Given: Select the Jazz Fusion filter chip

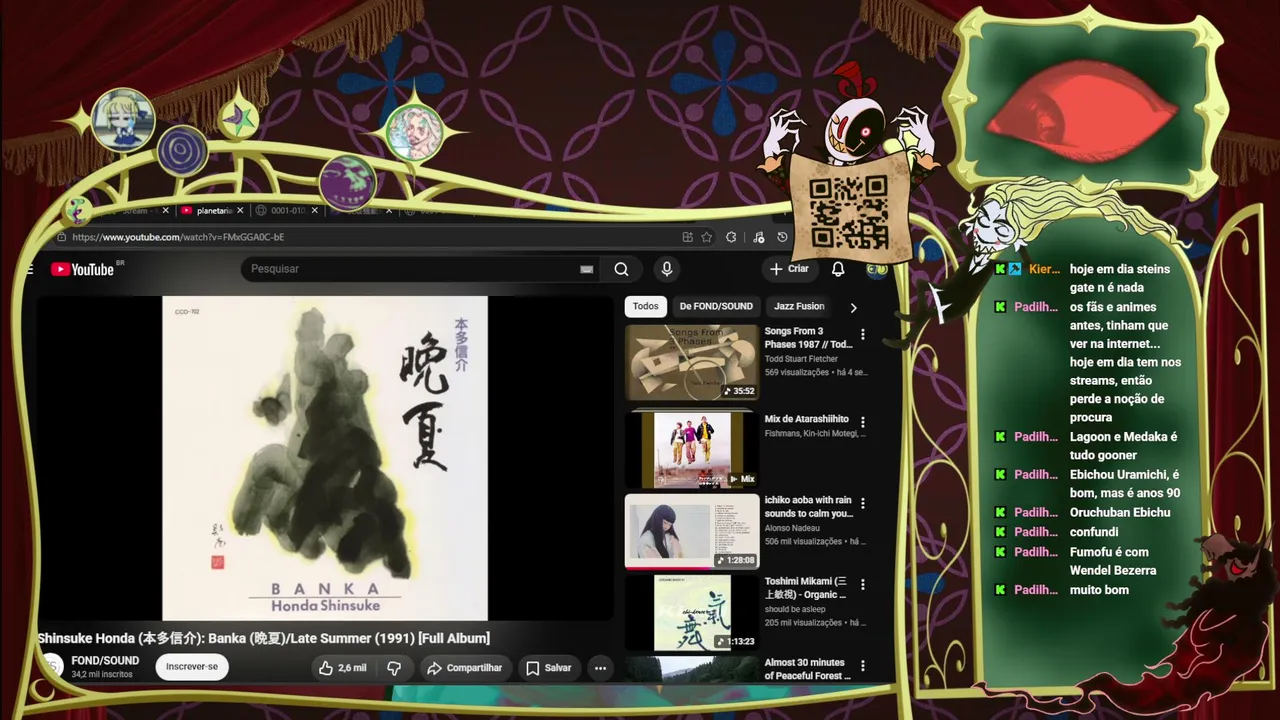Looking at the screenshot, I should click(x=799, y=306).
